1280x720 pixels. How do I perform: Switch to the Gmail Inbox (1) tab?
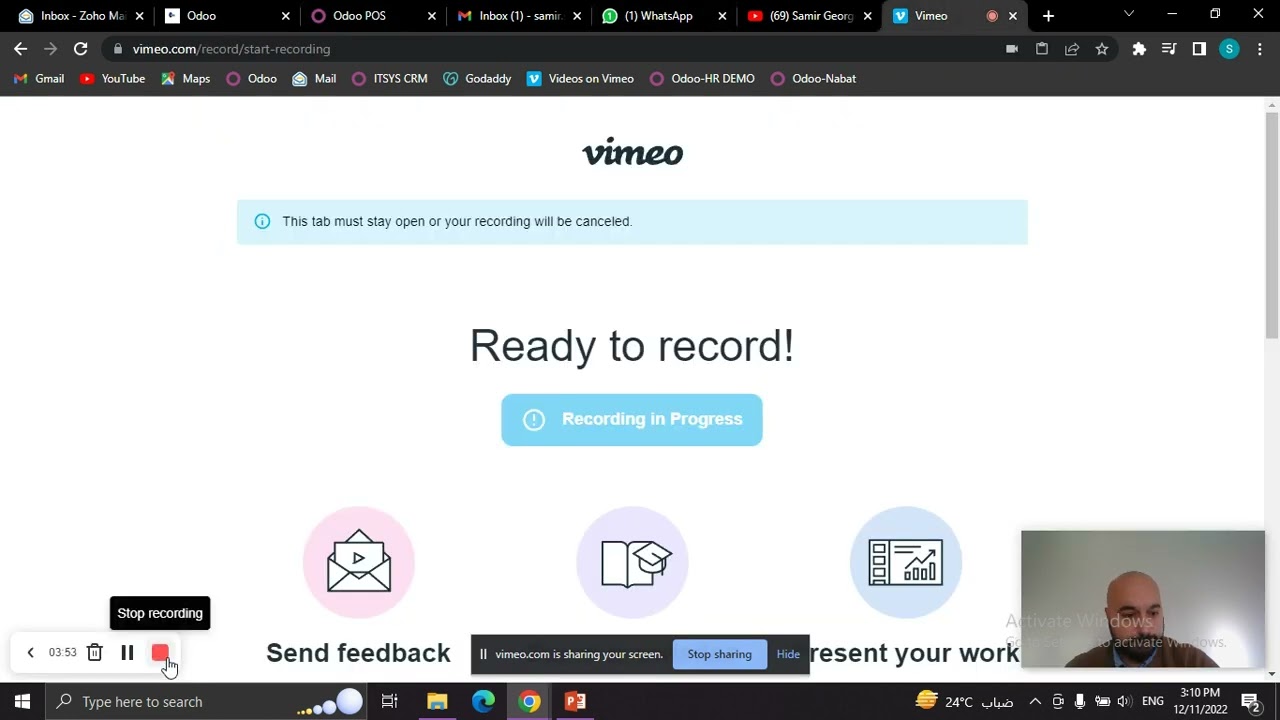click(518, 16)
